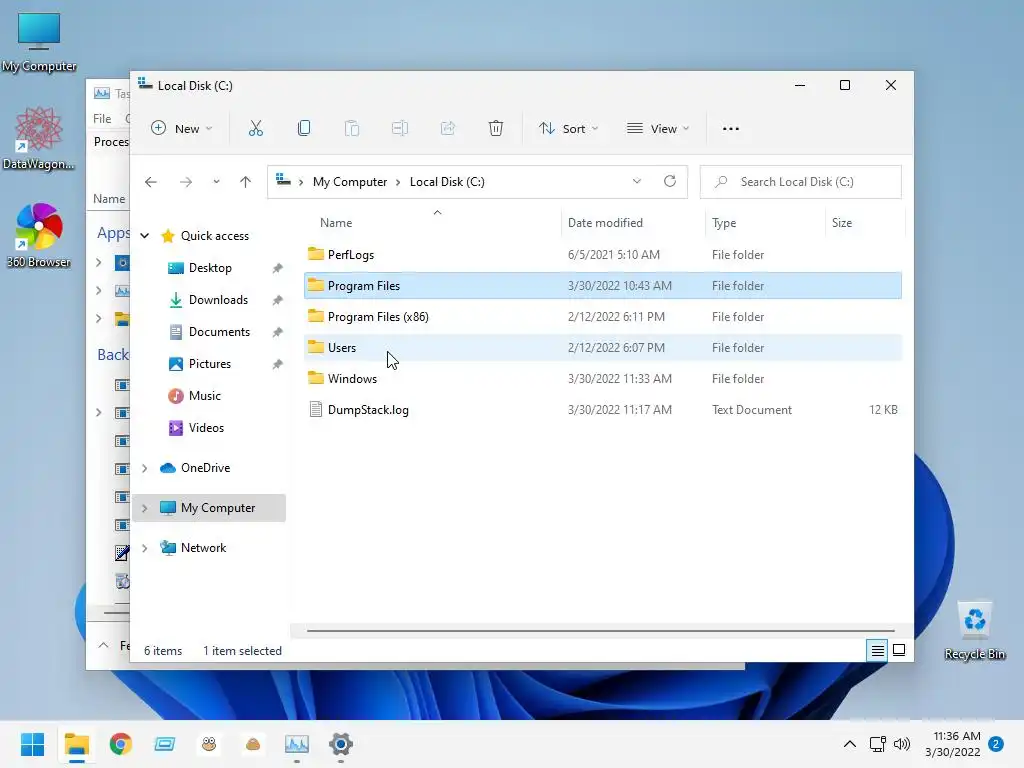Select the Recycle Bin desktop icon
Image resolution: width=1024 pixels, height=768 pixels.
pyautogui.click(x=974, y=630)
